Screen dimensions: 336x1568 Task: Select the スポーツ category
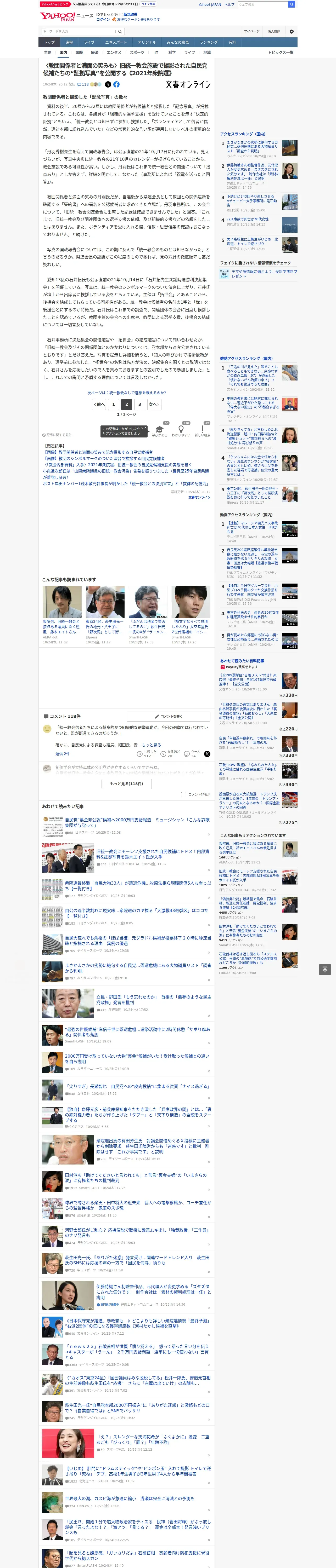[137, 52]
